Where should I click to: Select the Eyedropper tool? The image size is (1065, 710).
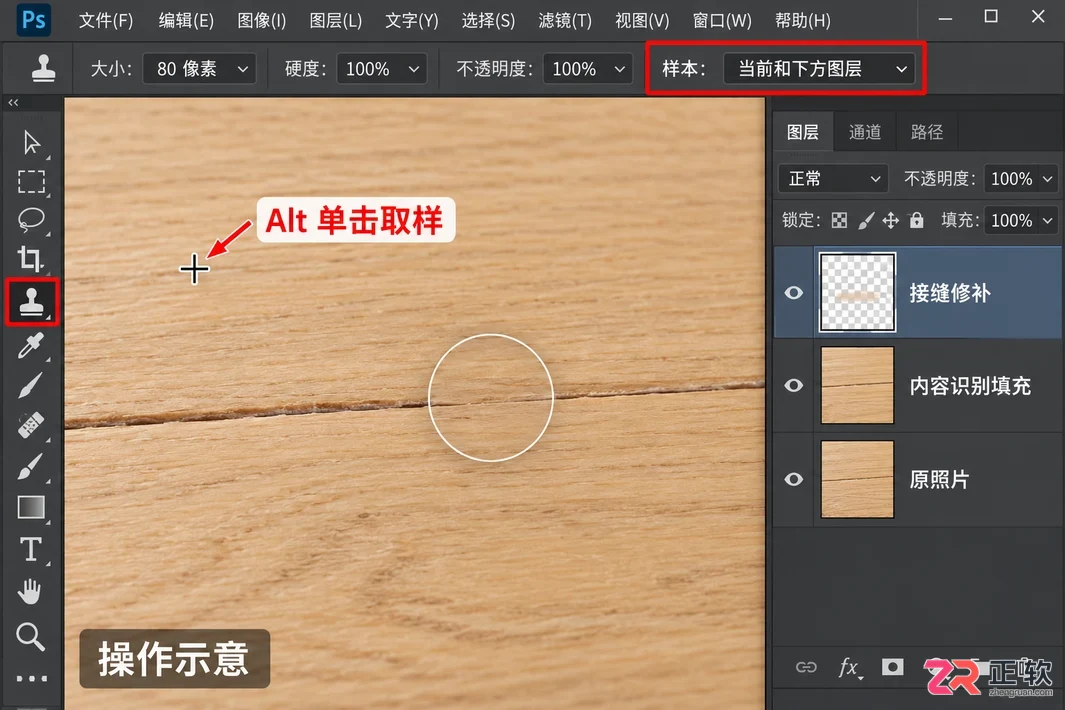(x=31, y=345)
